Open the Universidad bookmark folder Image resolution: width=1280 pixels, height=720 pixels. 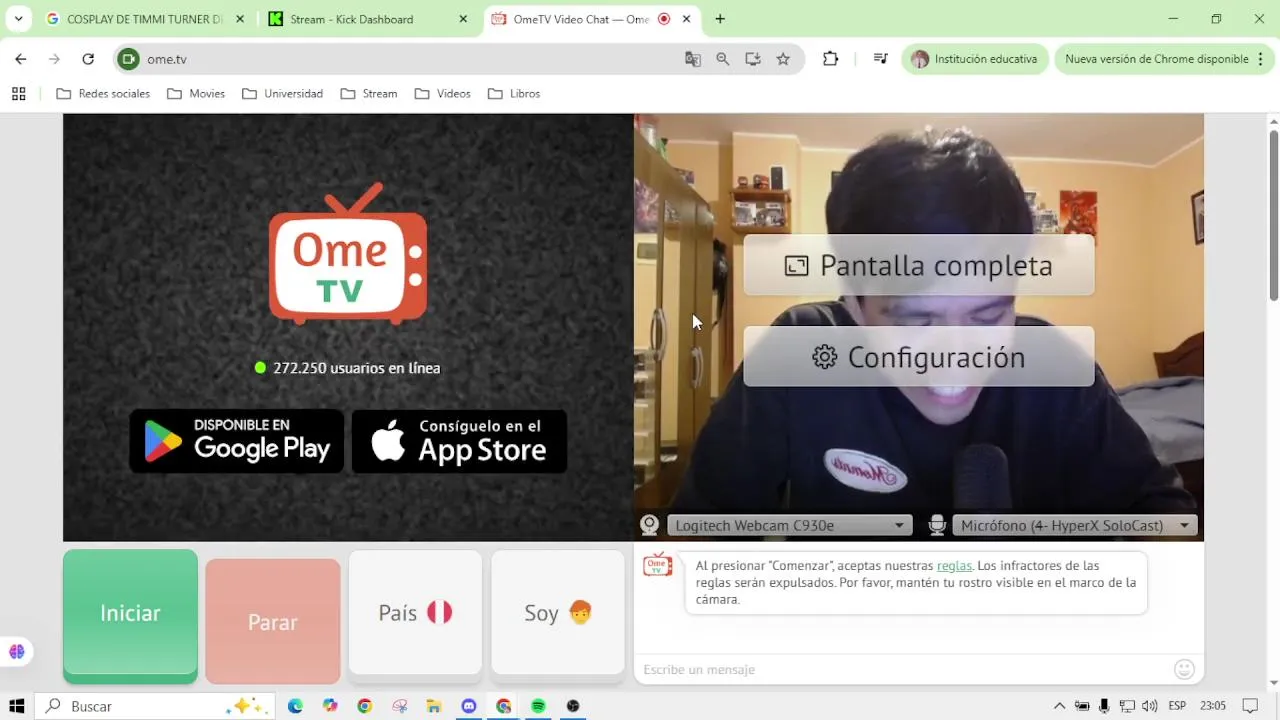tap(282, 94)
